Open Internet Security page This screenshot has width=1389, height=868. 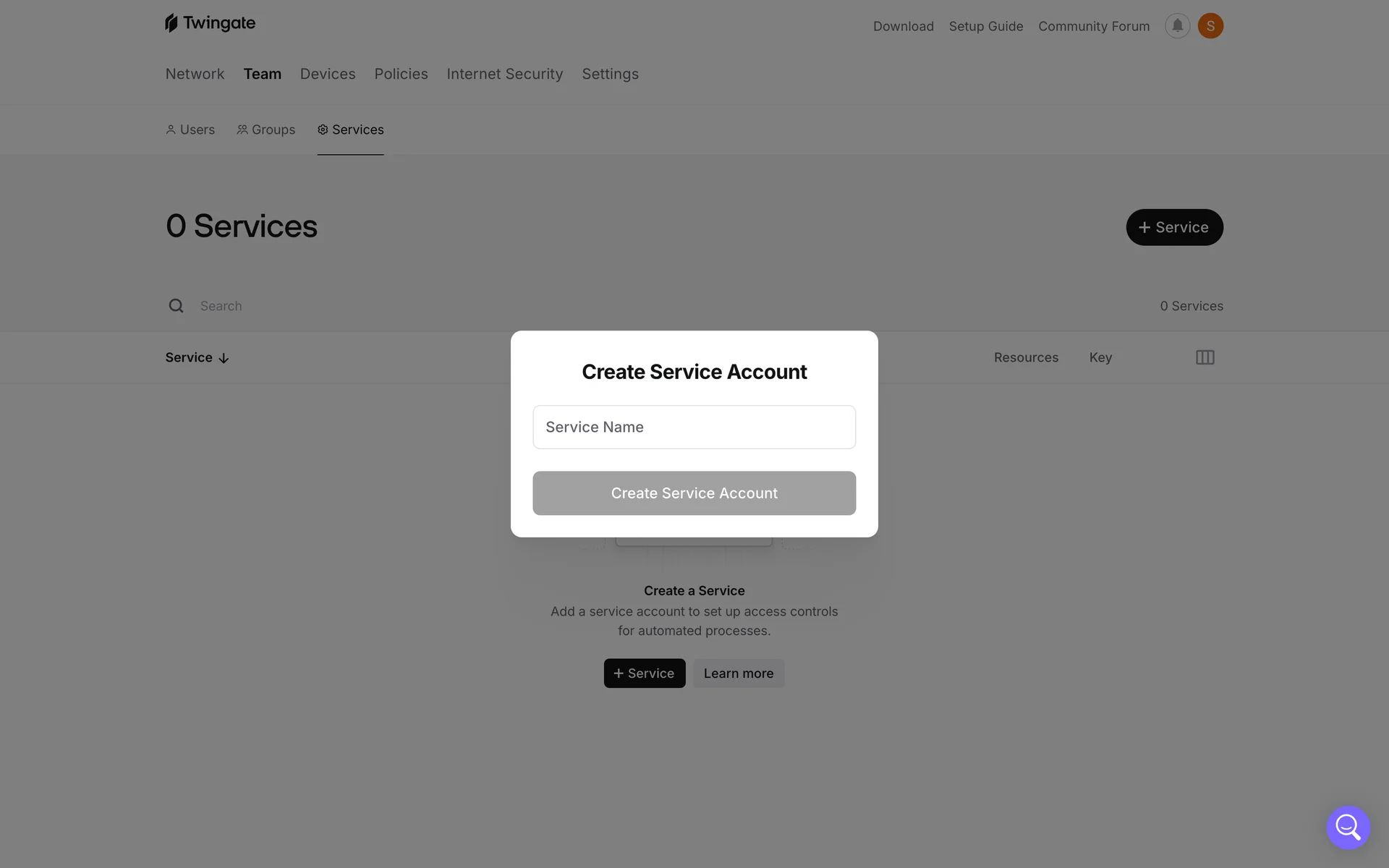point(504,74)
